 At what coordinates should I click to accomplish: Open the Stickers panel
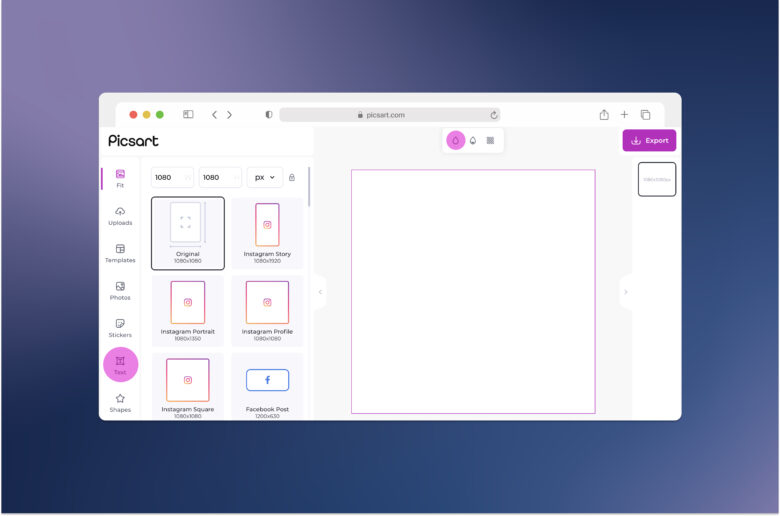click(x=120, y=328)
